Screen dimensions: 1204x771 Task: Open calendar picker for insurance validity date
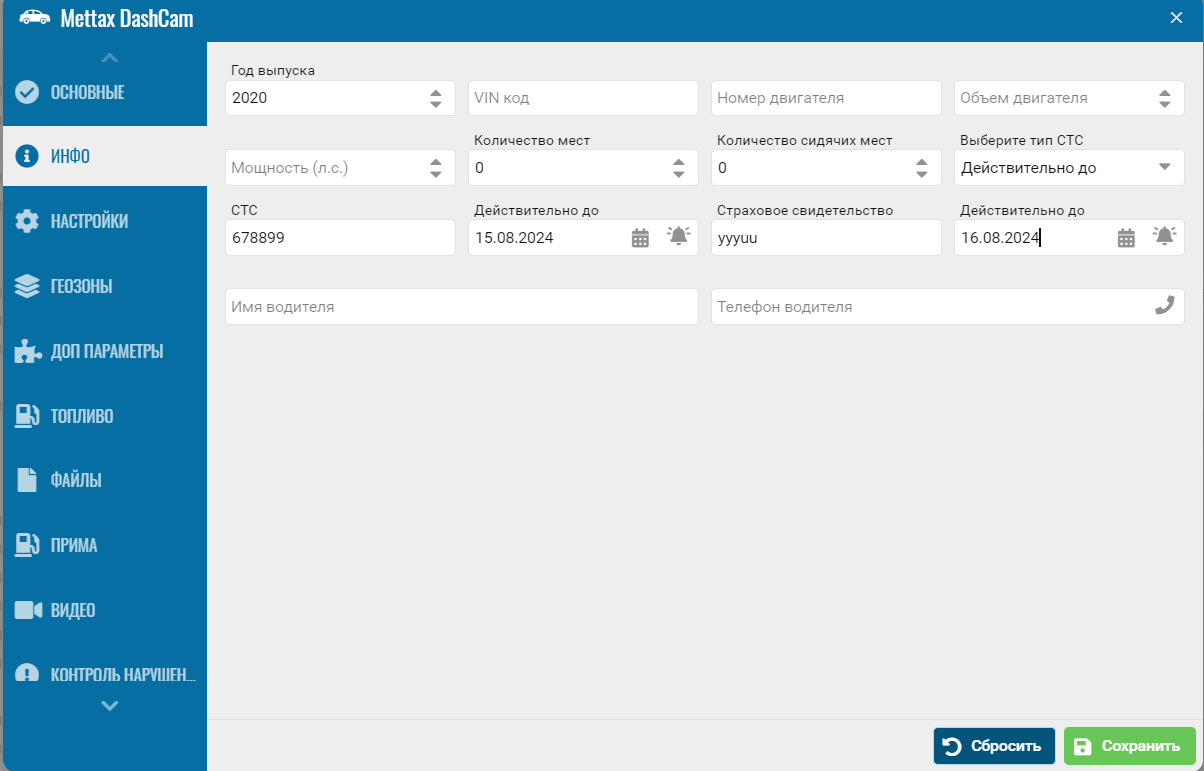click(1126, 238)
